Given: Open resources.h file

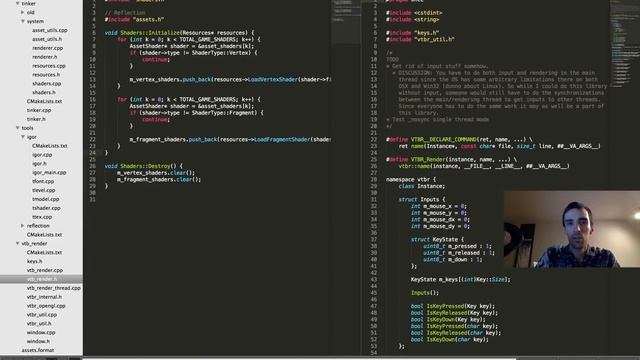Looking at the screenshot, I should [46, 75].
